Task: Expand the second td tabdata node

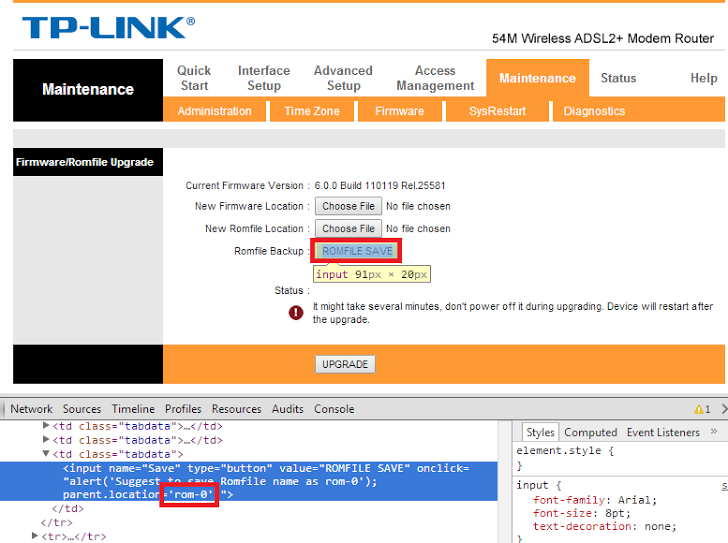Action: [x=46, y=440]
